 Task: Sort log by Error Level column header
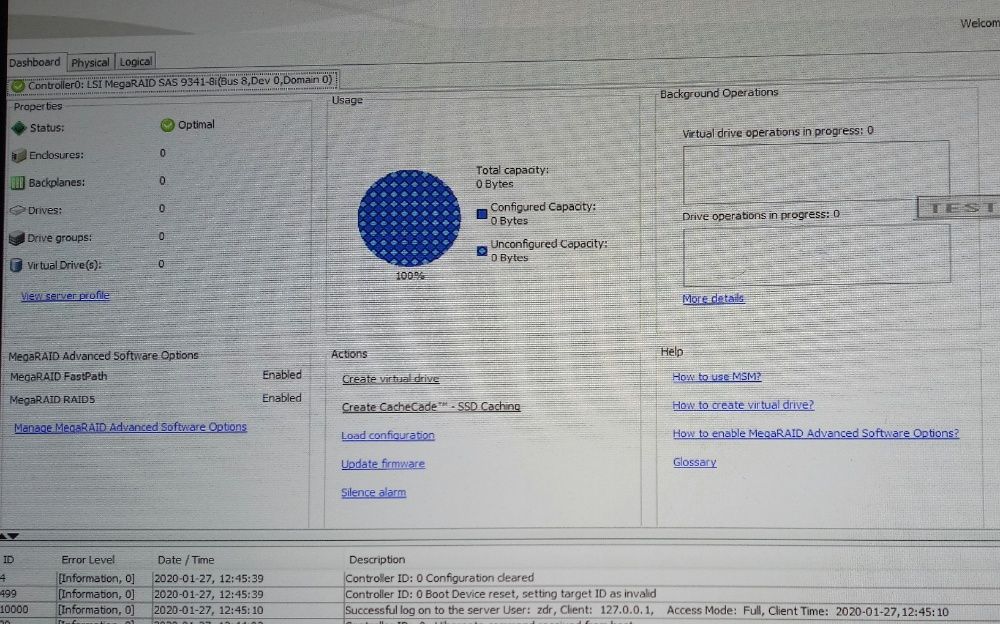[88, 560]
